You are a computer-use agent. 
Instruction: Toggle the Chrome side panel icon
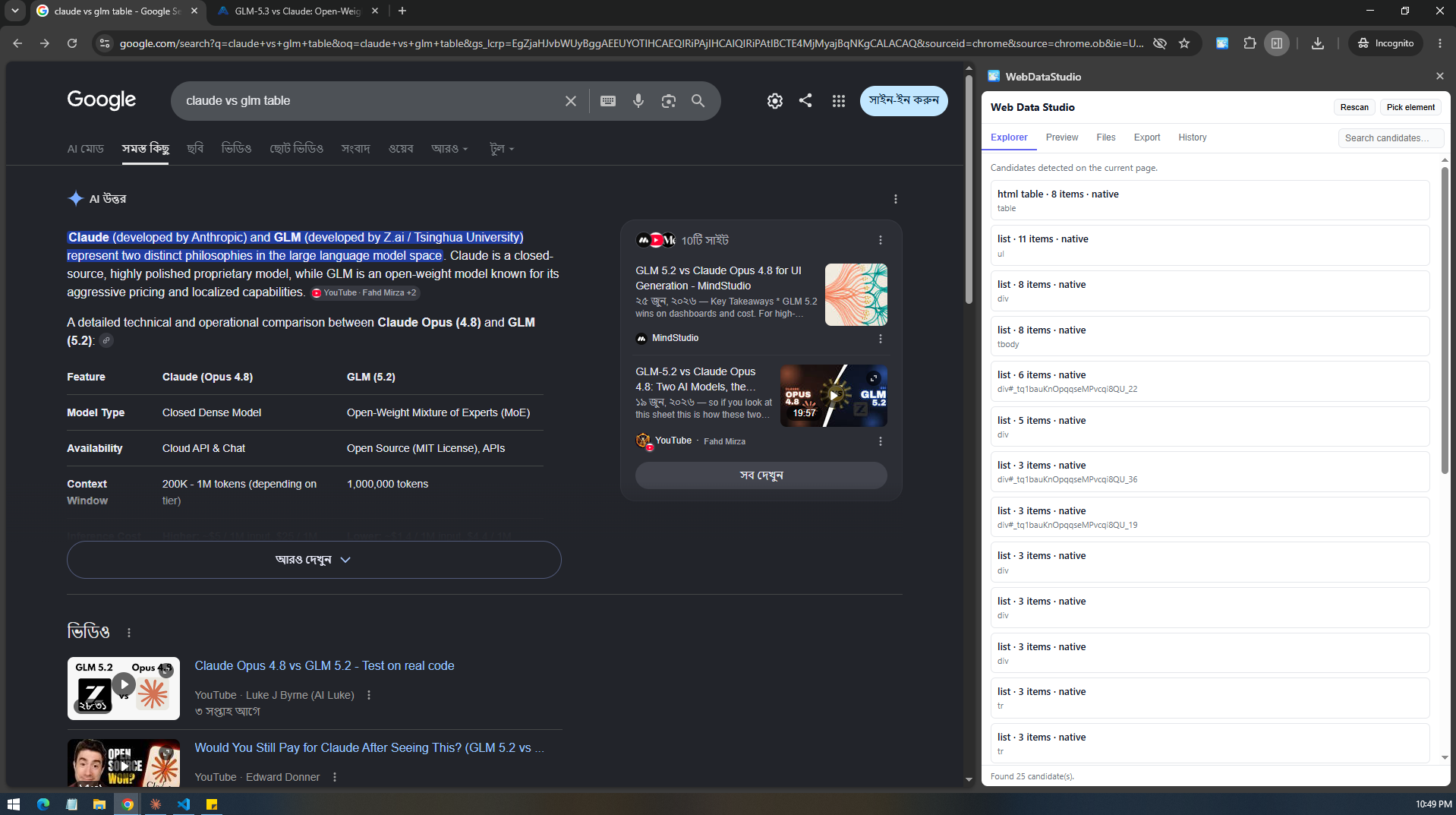1277,43
